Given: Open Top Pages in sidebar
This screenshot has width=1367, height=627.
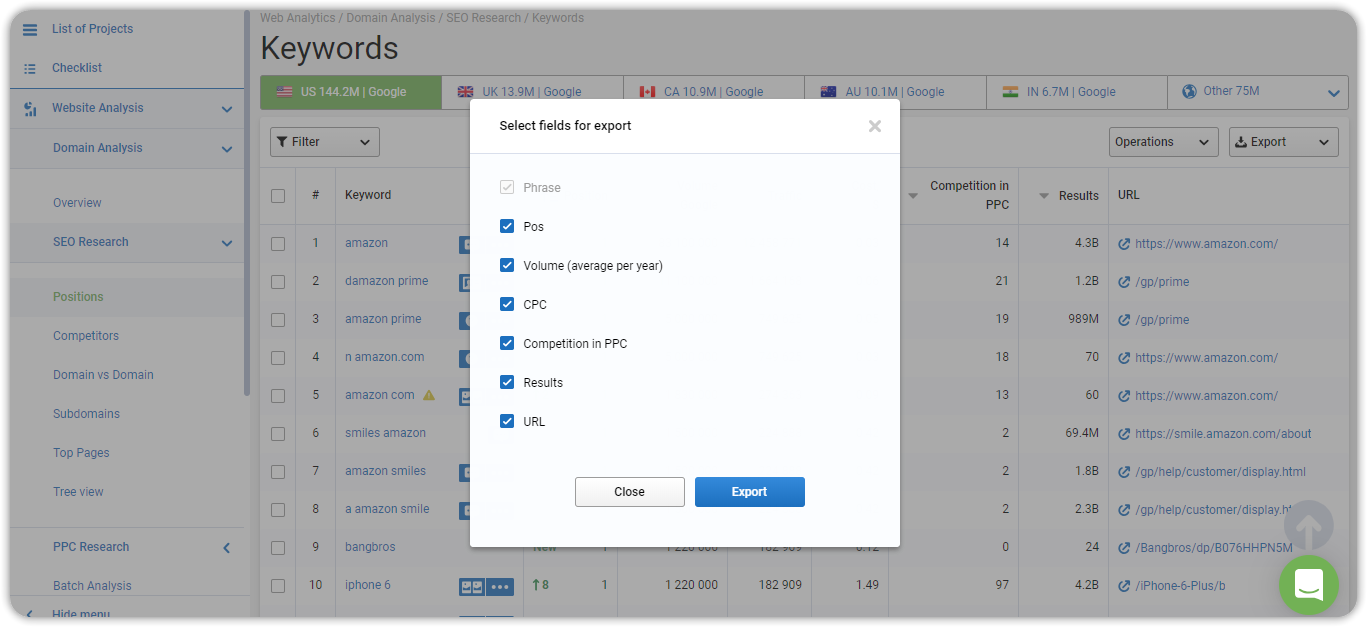Looking at the screenshot, I should pos(81,453).
